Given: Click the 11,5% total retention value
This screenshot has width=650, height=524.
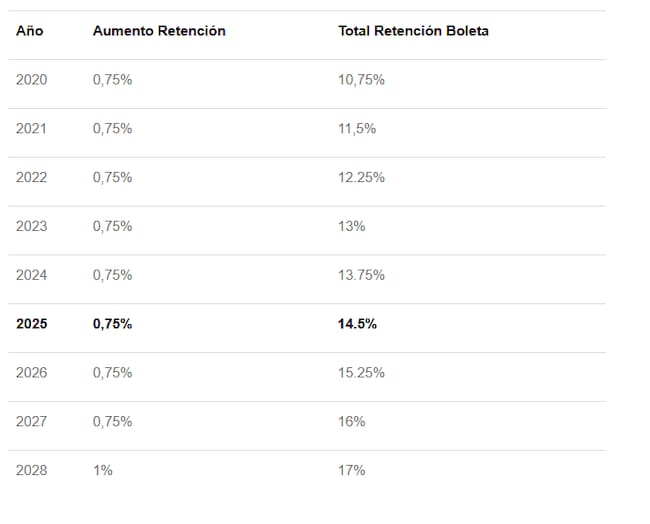Looking at the screenshot, I should click(x=355, y=129).
